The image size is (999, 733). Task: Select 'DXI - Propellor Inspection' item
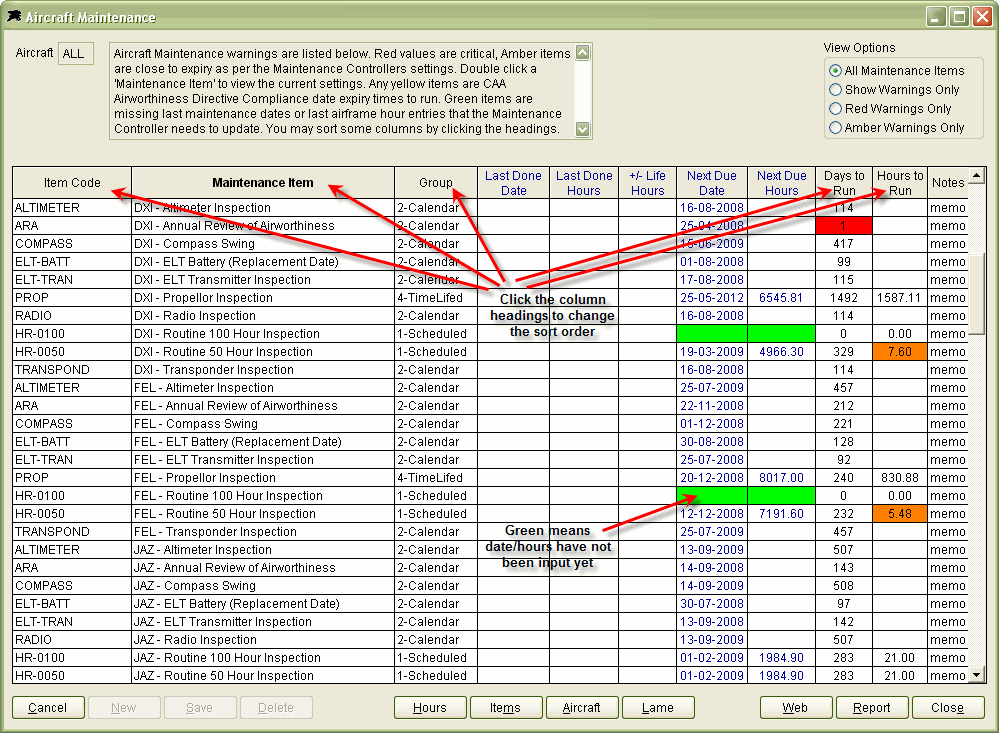tap(262, 298)
